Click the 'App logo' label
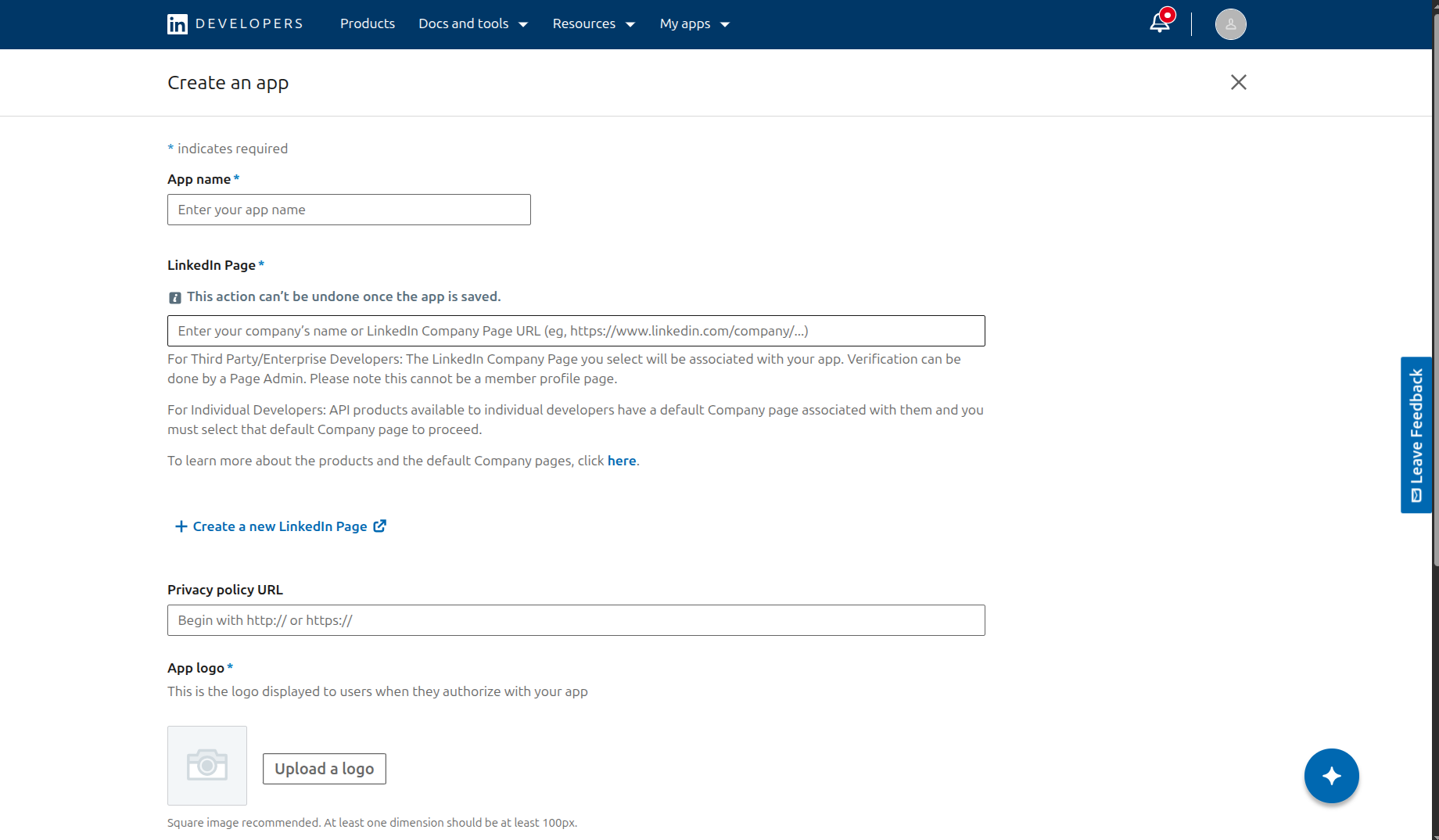The height and width of the screenshot is (840, 1439). [196, 668]
